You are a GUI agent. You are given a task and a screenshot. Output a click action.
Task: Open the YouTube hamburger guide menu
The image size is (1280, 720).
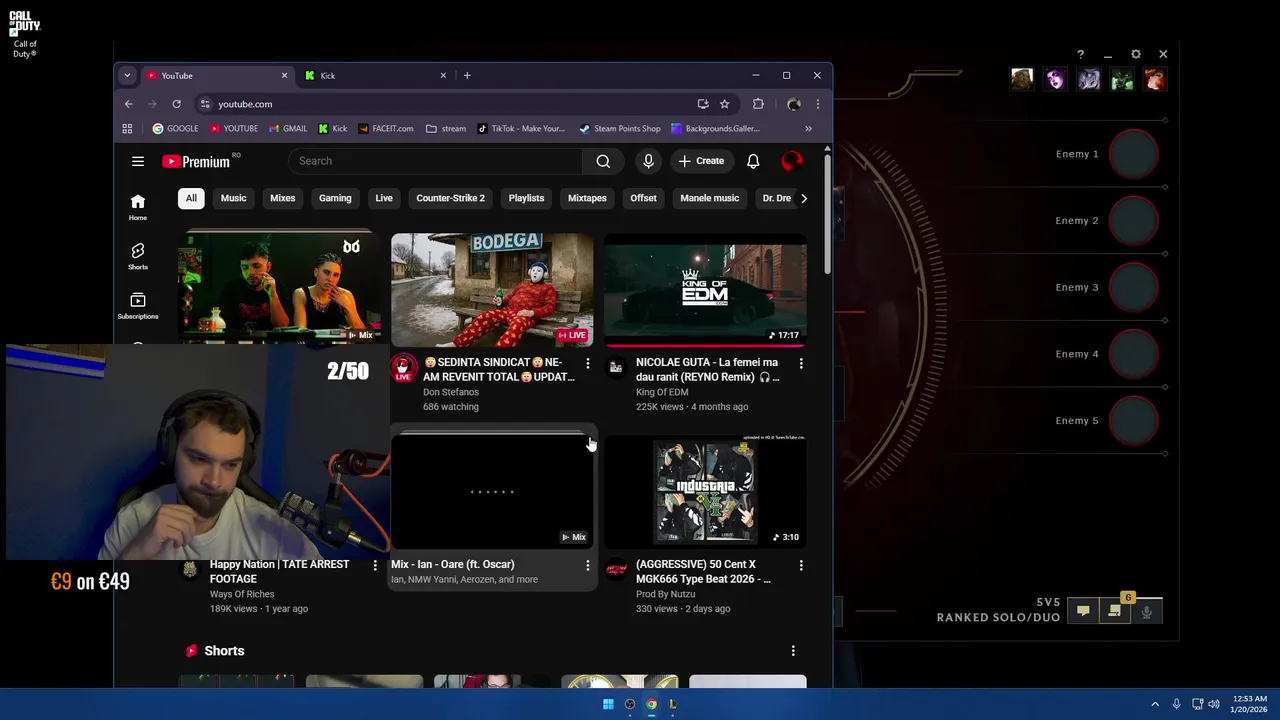click(x=138, y=161)
